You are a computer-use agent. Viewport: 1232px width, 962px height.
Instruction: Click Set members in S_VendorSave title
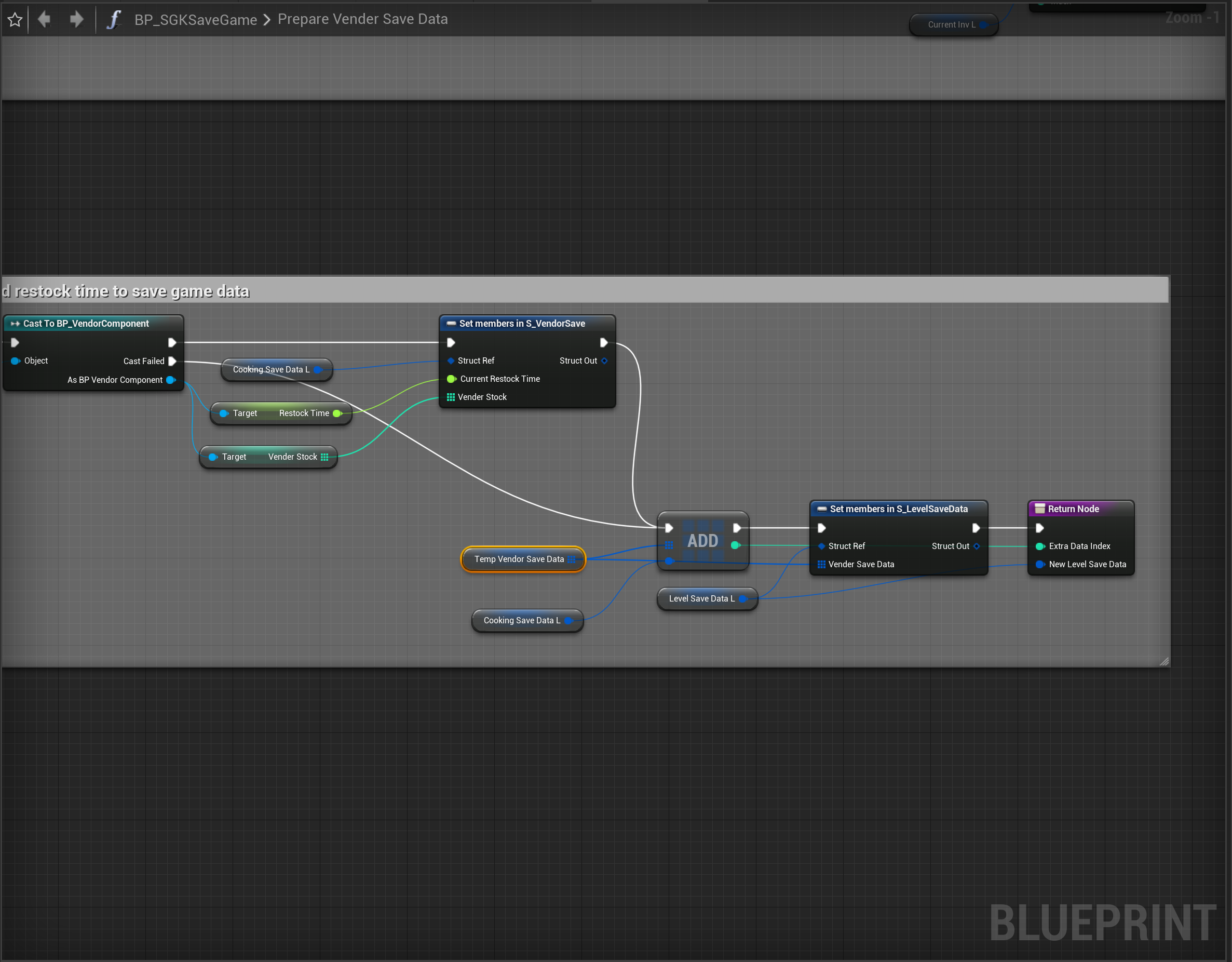coord(521,324)
